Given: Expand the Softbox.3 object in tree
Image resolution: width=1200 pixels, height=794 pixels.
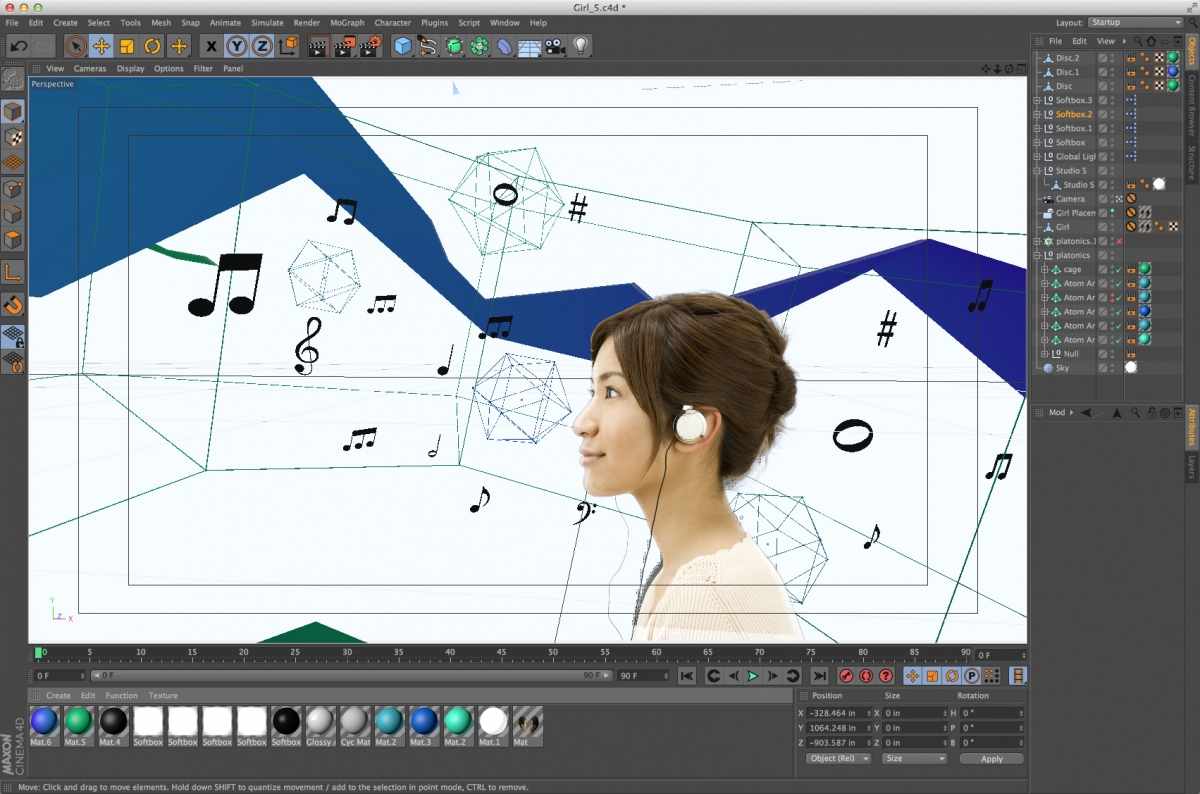Looking at the screenshot, I should coord(1037,100).
